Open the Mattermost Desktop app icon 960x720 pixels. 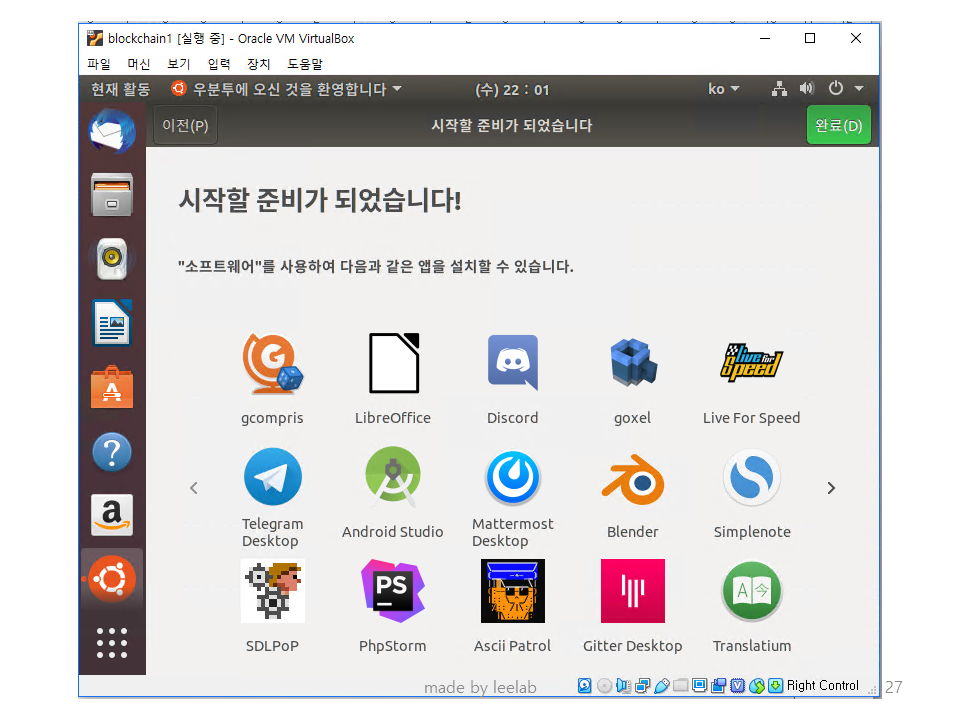[x=512, y=478]
